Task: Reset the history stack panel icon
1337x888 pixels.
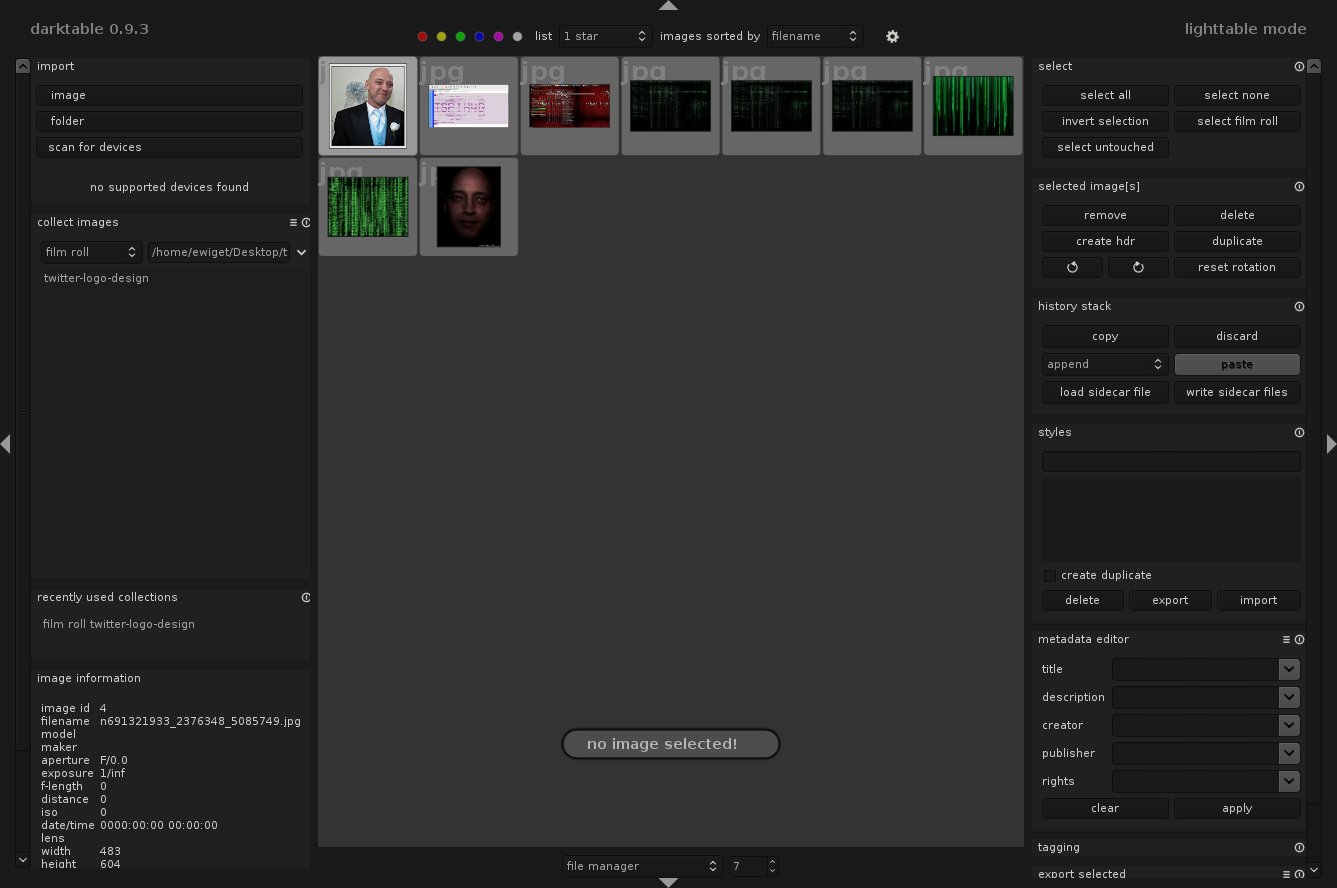Action: pyautogui.click(x=1299, y=306)
